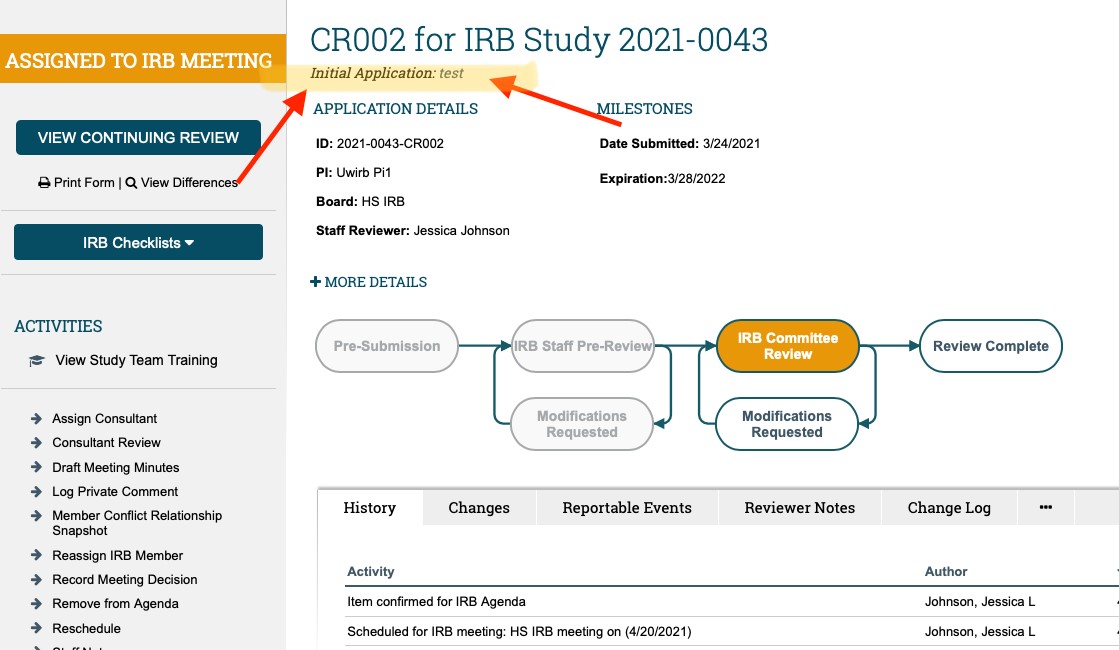The width and height of the screenshot is (1119, 650).
Task: Click the arrow icon next to Record Meeting Decision
Action: (36, 579)
